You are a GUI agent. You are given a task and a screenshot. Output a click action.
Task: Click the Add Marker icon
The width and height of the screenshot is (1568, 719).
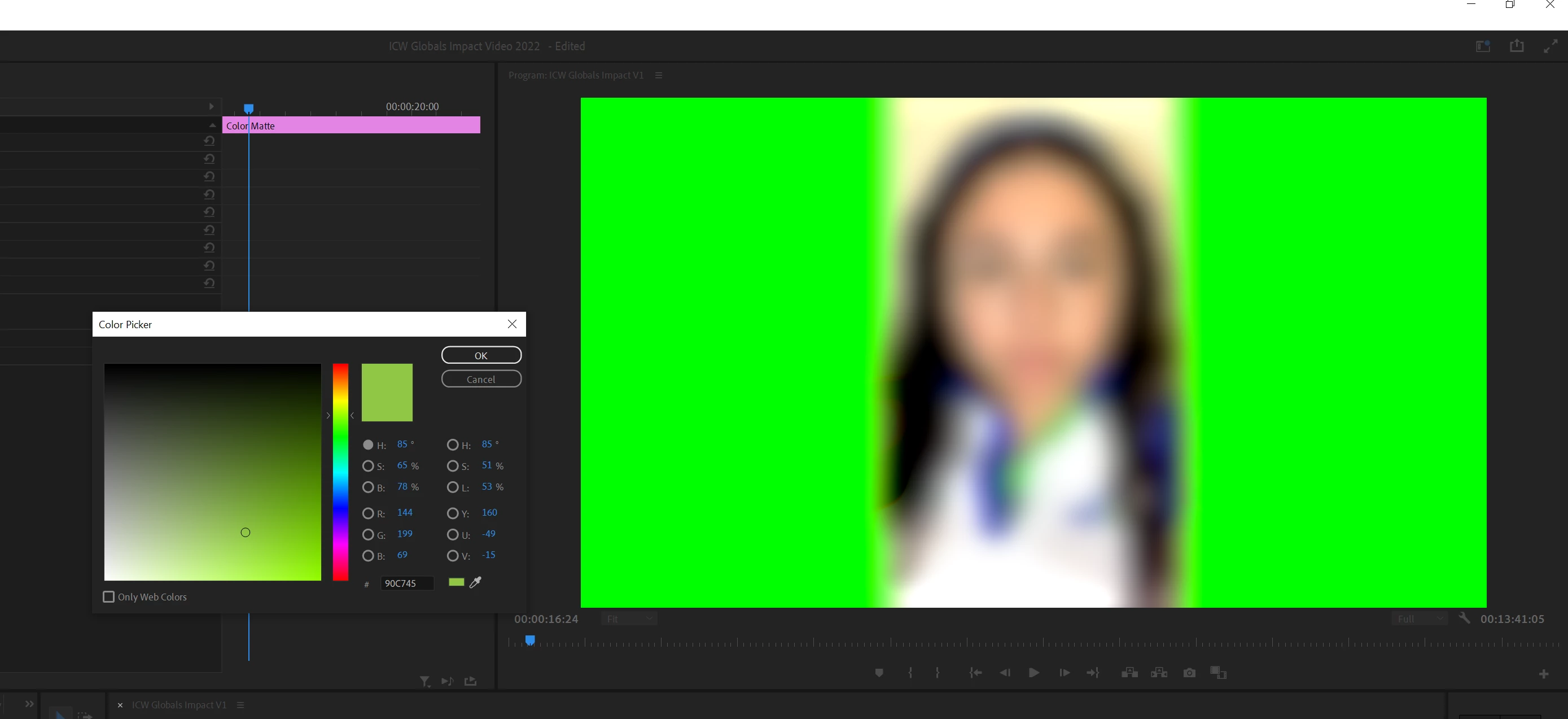[x=879, y=673]
